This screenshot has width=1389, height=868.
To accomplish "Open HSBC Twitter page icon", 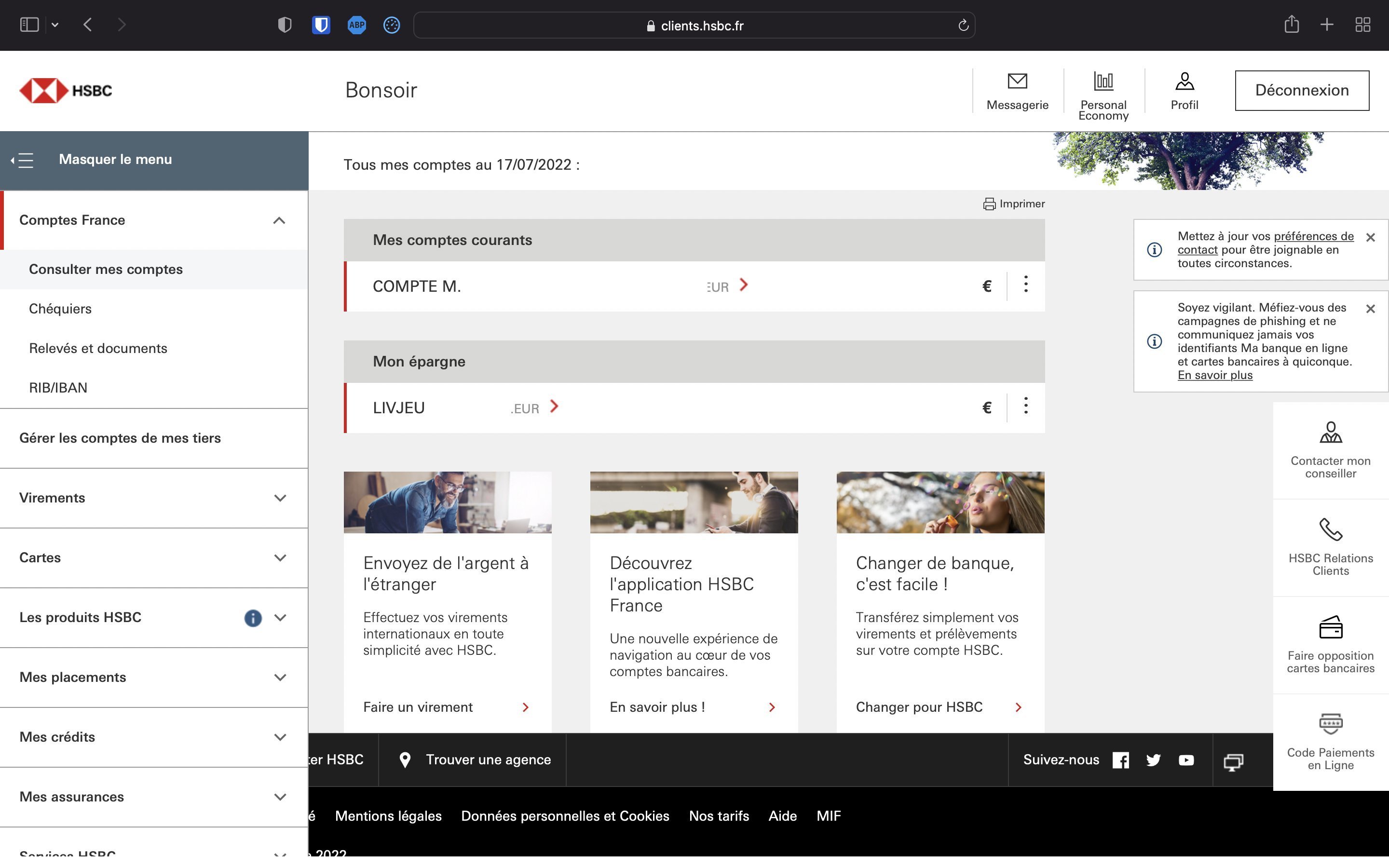I will click(1153, 760).
